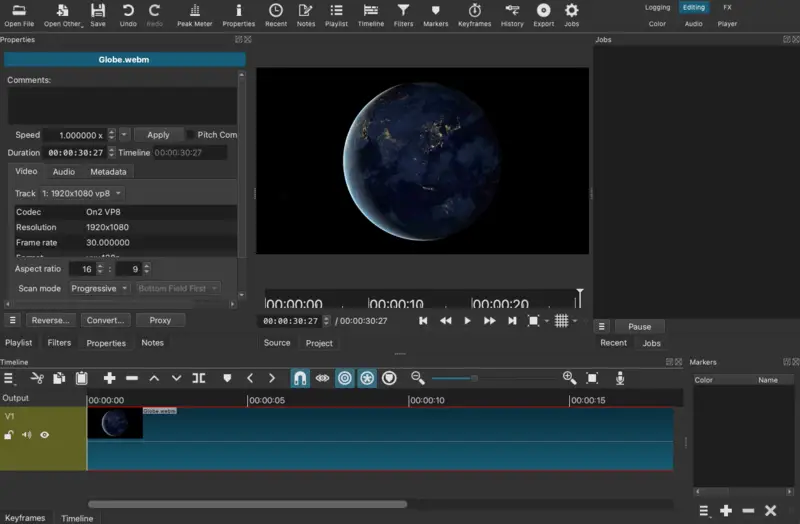This screenshot has width=800, height=524.
Task: Select the Logging layout
Action: tap(657, 8)
